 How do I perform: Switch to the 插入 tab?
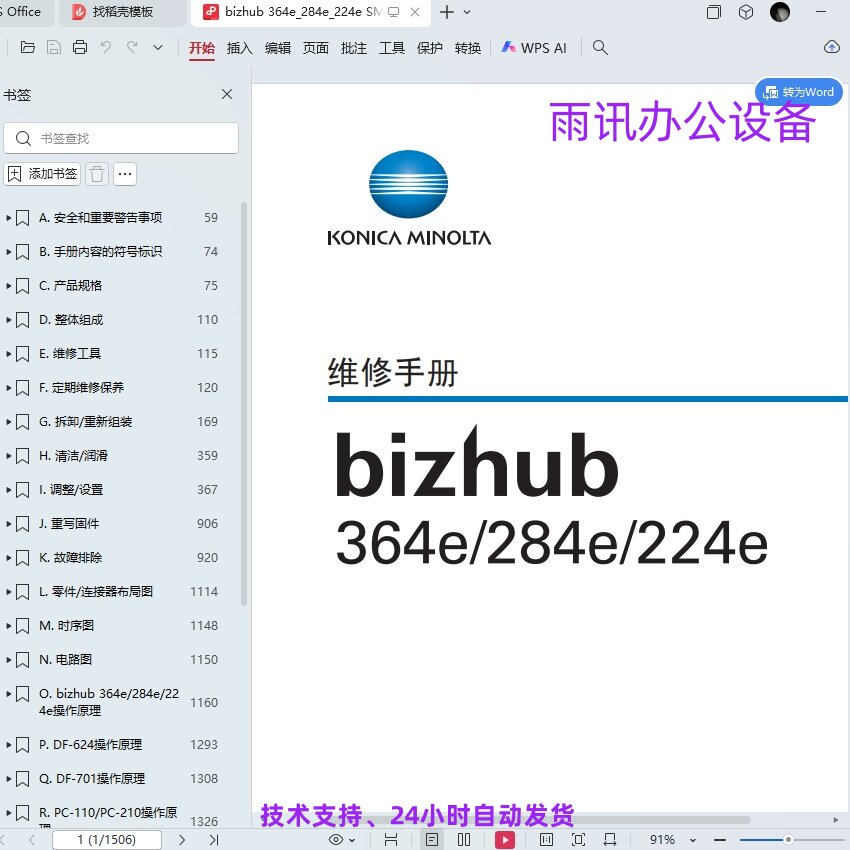[240, 48]
